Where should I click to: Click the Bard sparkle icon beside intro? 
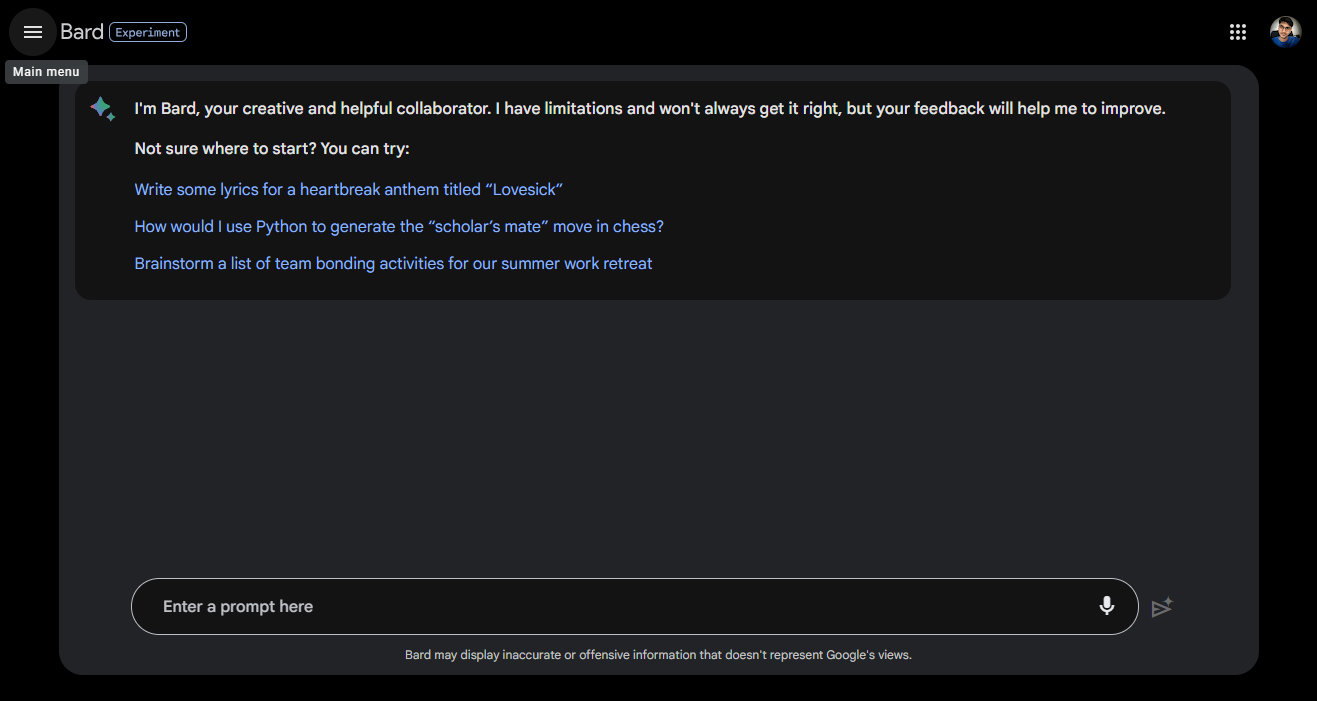(x=103, y=109)
